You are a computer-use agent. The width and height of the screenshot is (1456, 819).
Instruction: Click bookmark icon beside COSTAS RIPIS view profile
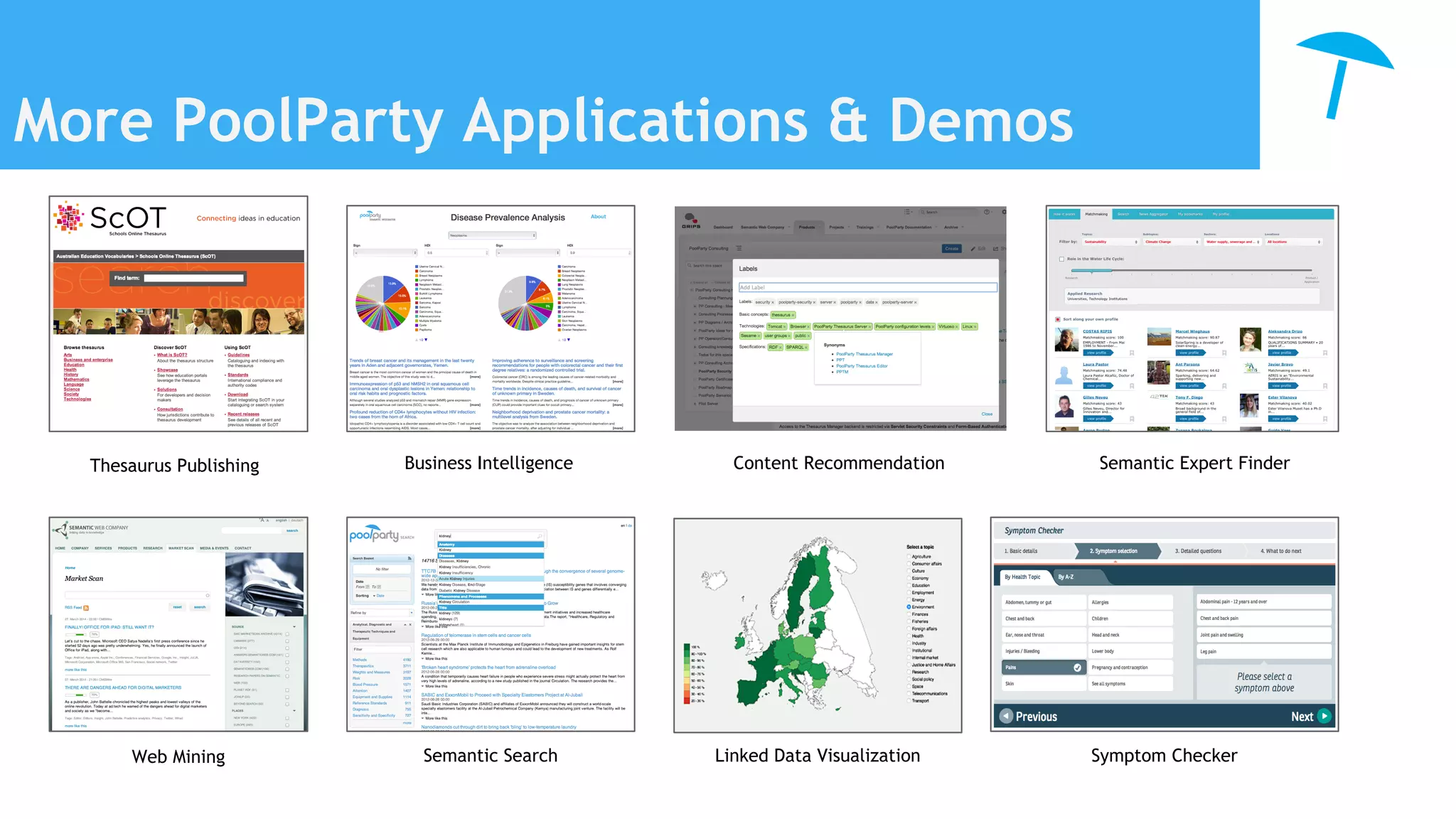(1132, 353)
